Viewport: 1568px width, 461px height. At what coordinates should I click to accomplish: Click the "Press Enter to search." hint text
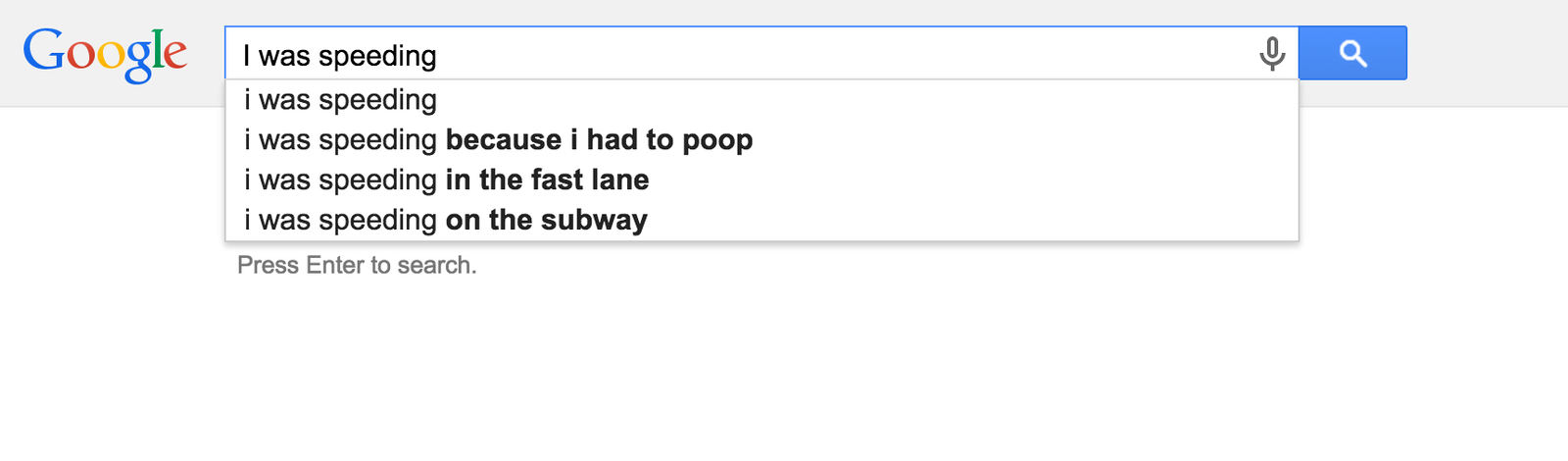(x=357, y=266)
